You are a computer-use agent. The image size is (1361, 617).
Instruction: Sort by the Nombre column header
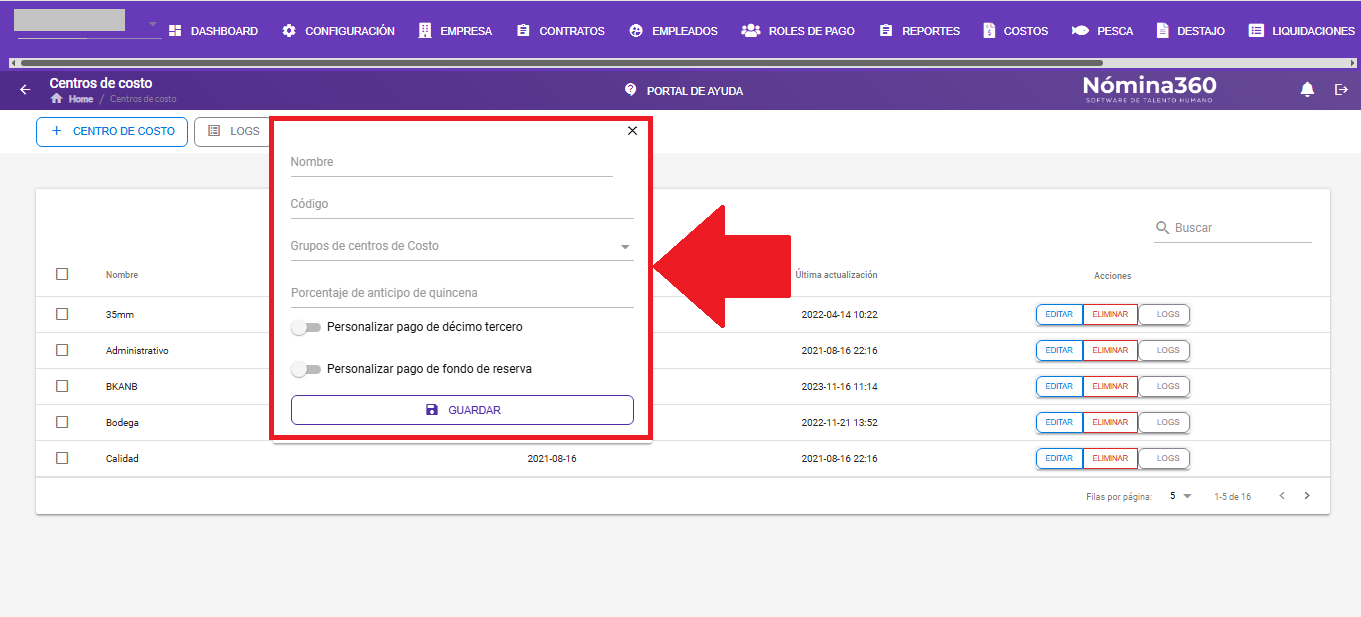(x=122, y=275)
